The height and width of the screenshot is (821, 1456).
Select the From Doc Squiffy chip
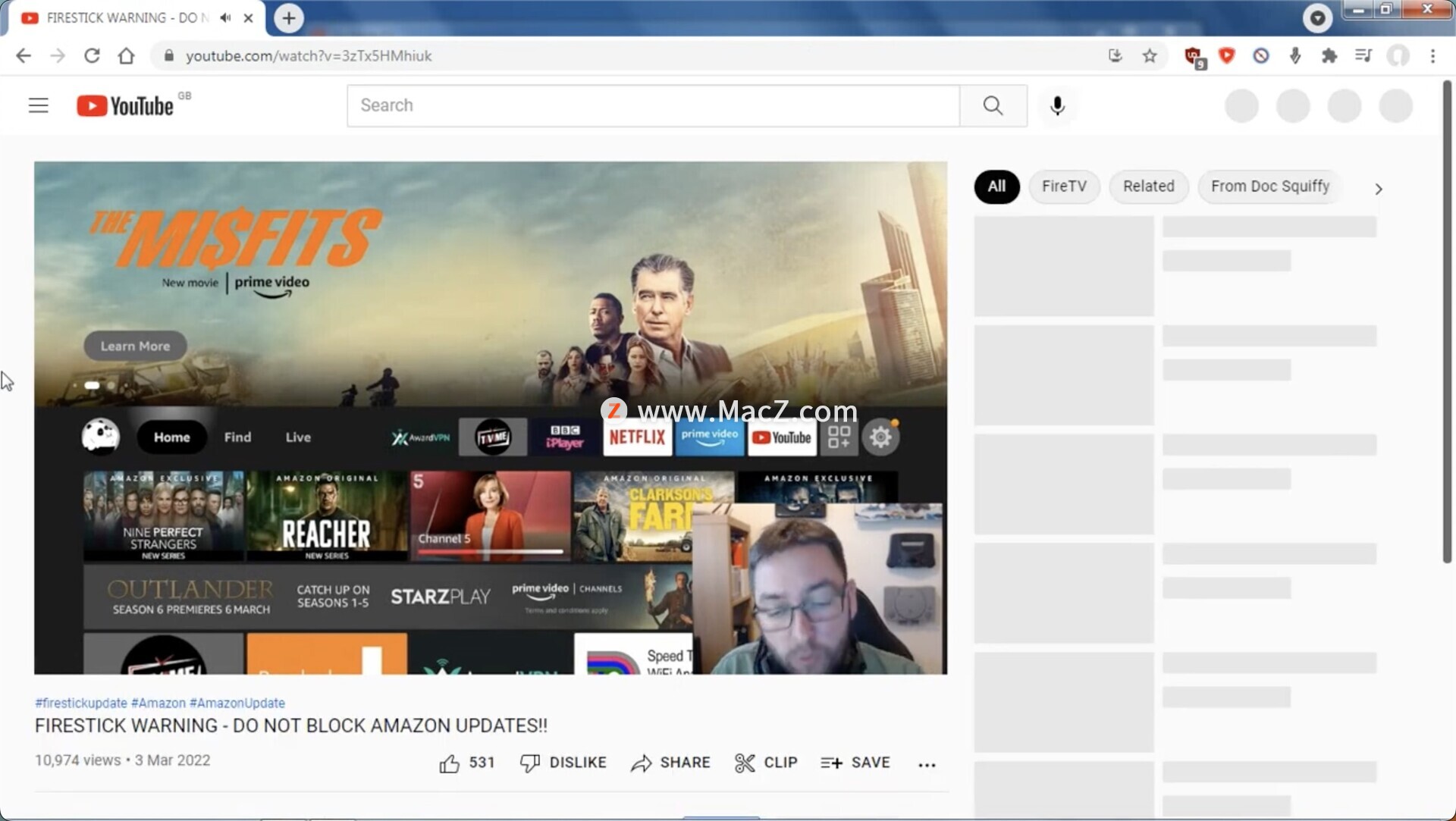pyautogui.click(x=1270, y=186)
